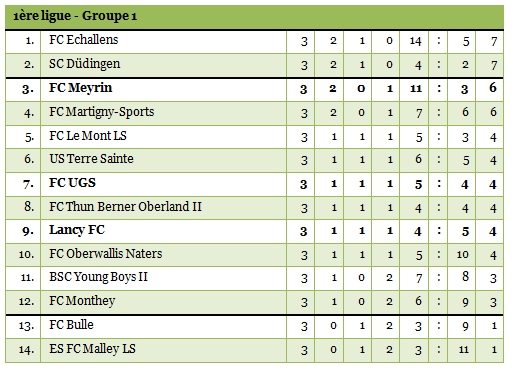Viewport: 512px width, 373px height.
Task: Select the FC Echallens team name
Action: (x=84, y=40)
